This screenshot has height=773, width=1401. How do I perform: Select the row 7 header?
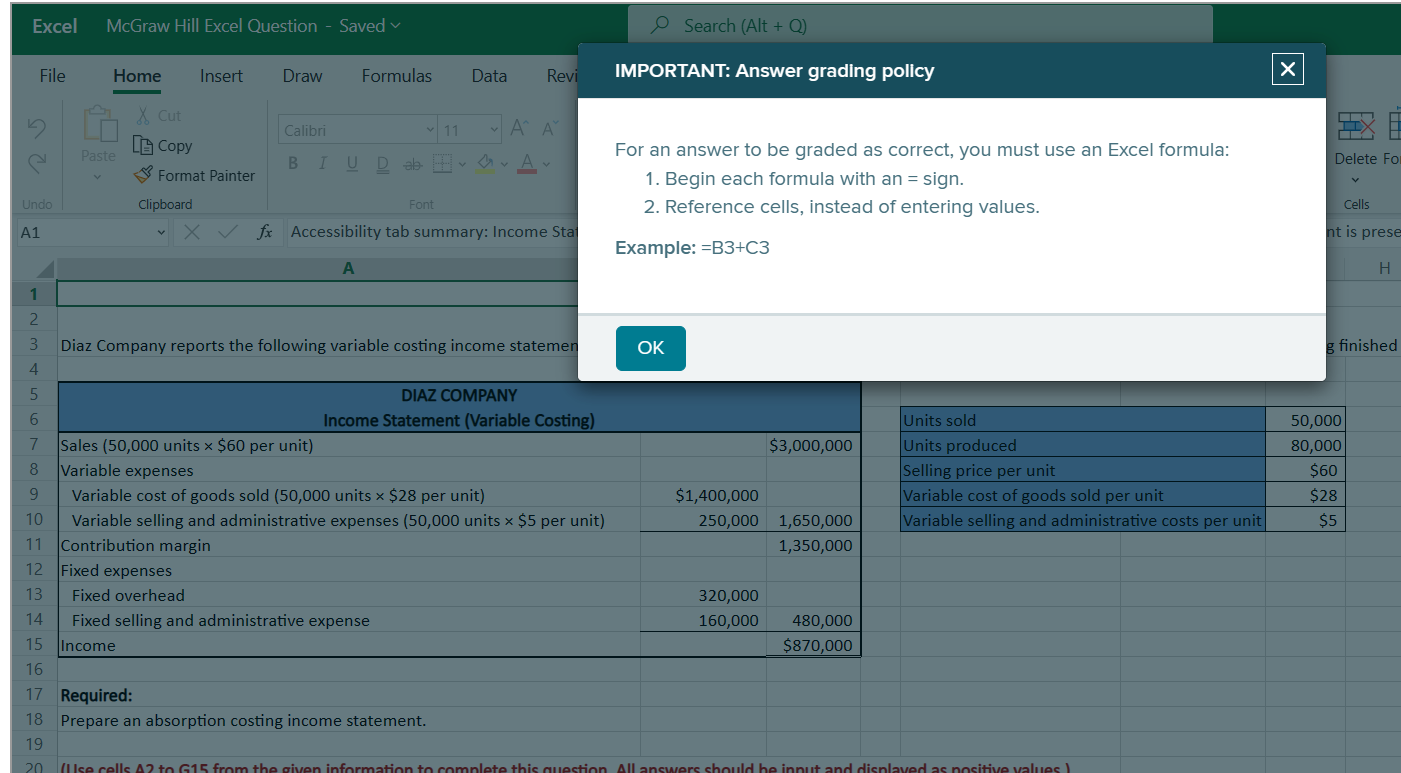pos(34,445)
